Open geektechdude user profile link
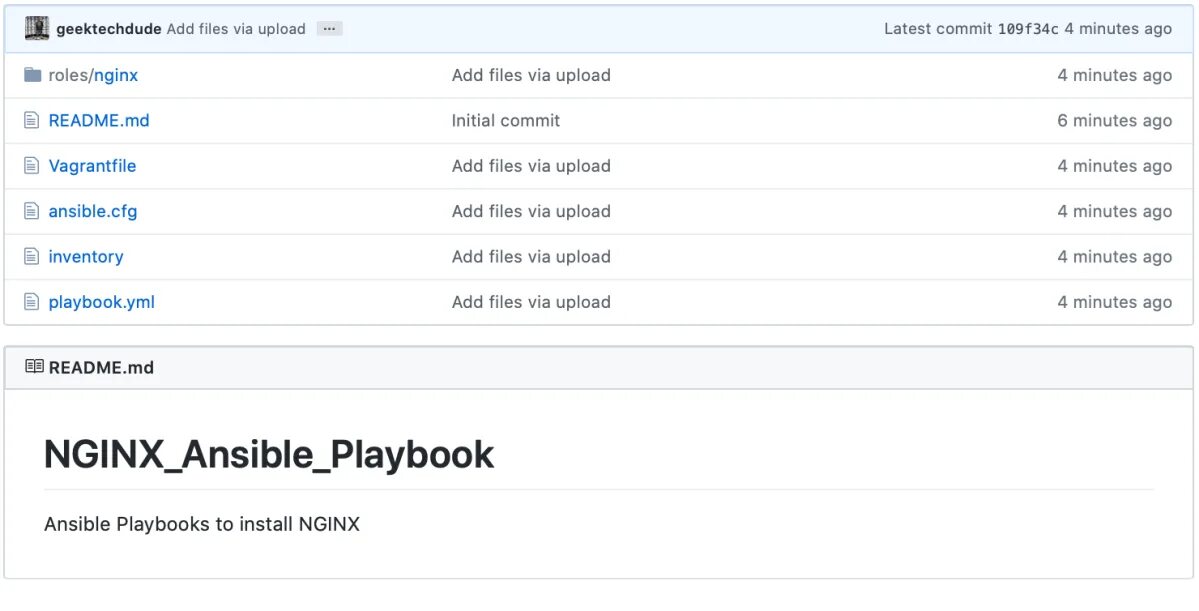 tap(109, 29)
